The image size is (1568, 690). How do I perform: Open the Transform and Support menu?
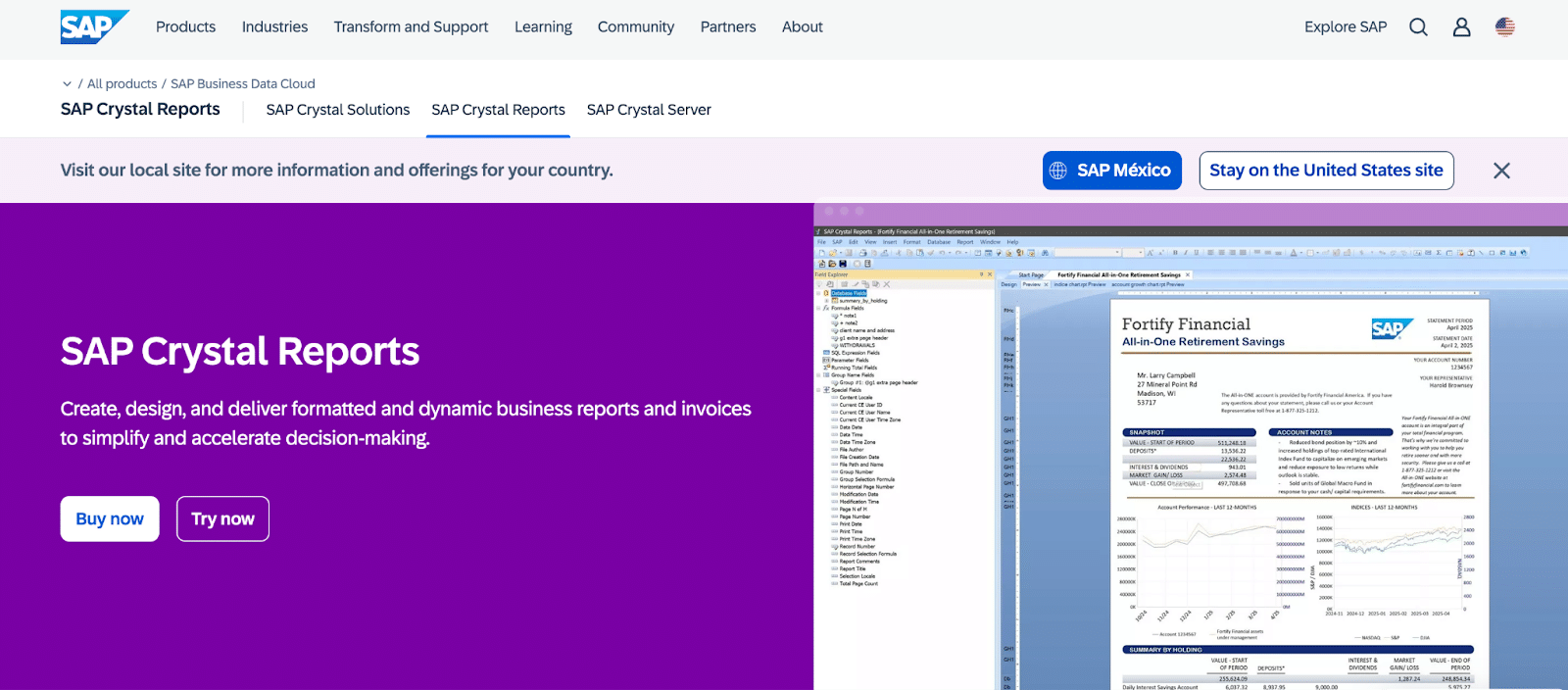[411, 27]
